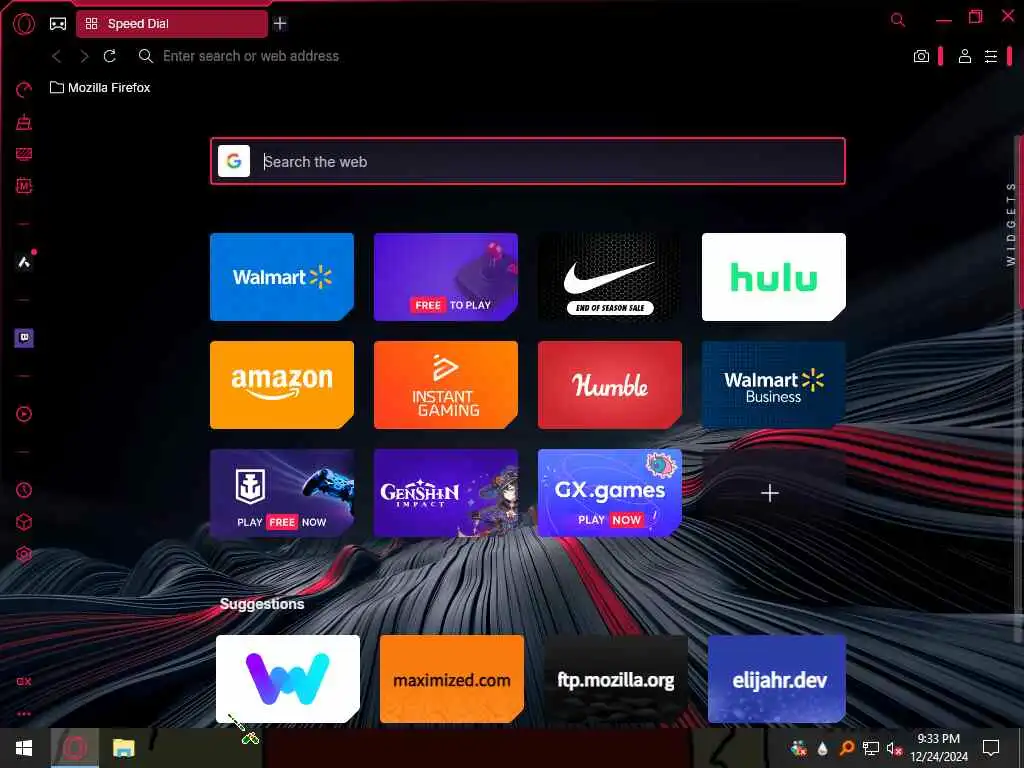Open the Windows notification center

point(991,748)
